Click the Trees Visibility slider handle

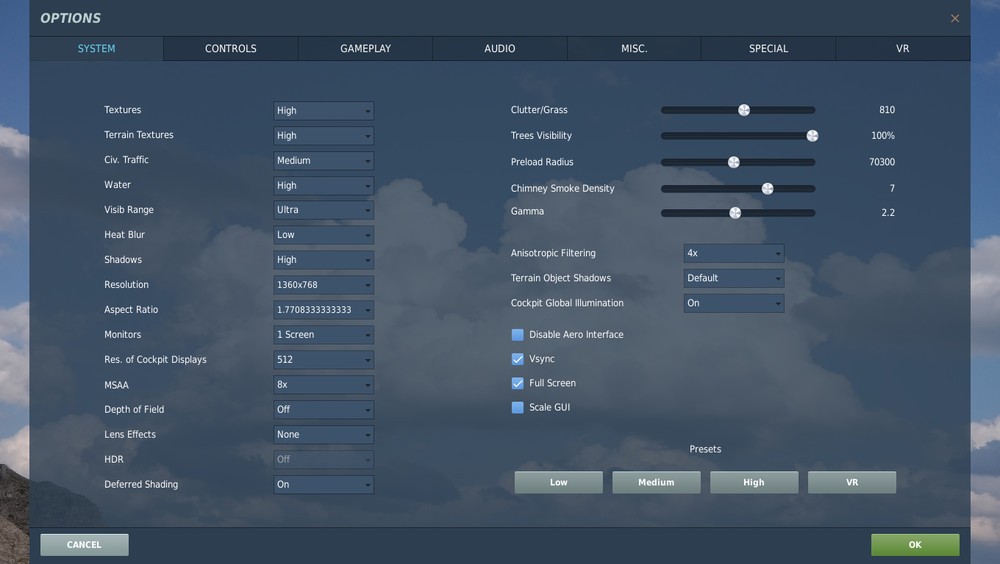pos(812,135)
